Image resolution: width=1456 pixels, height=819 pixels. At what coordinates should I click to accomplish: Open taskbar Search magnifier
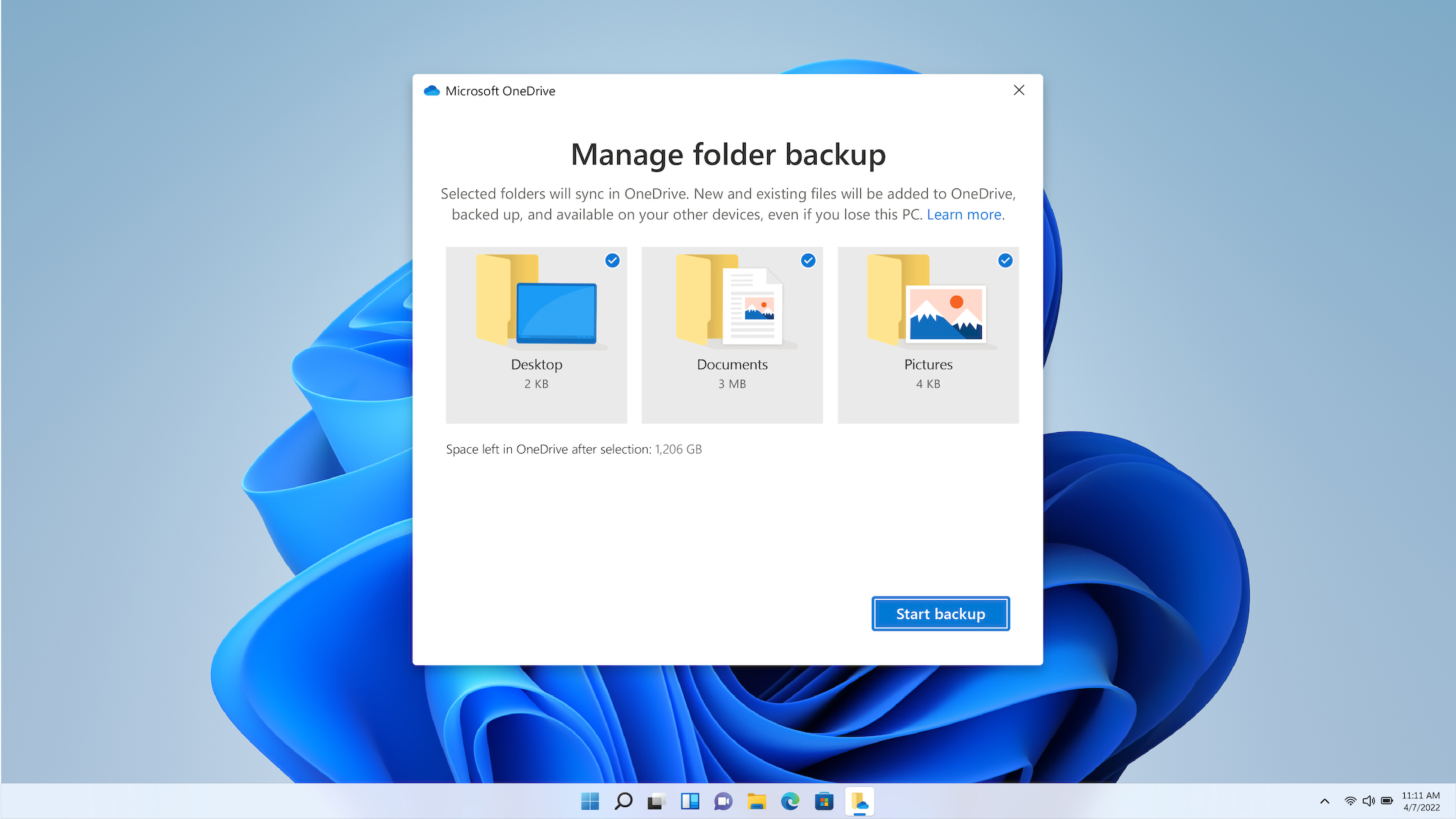623,801
